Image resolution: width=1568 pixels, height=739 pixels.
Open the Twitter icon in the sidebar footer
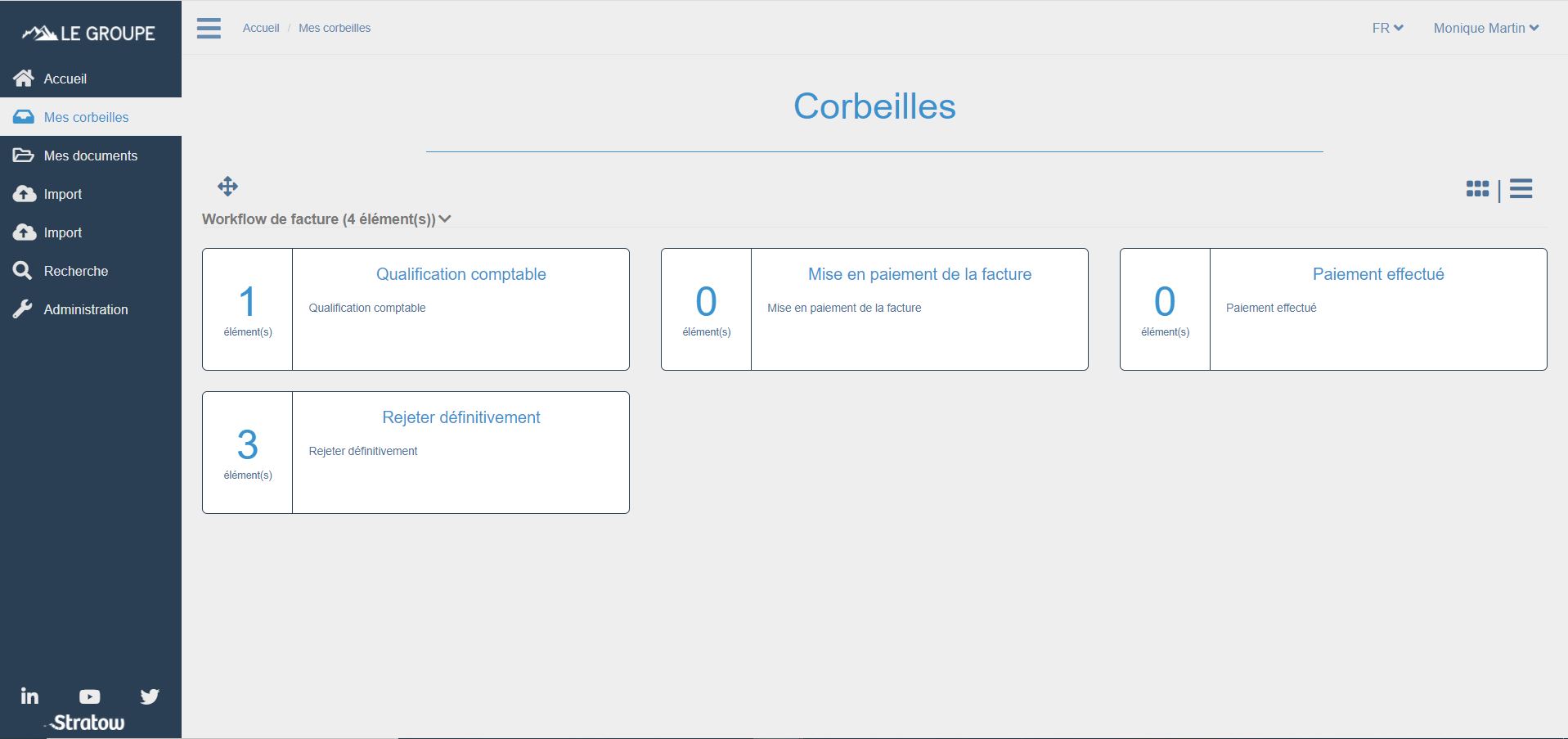click(150, 696)
